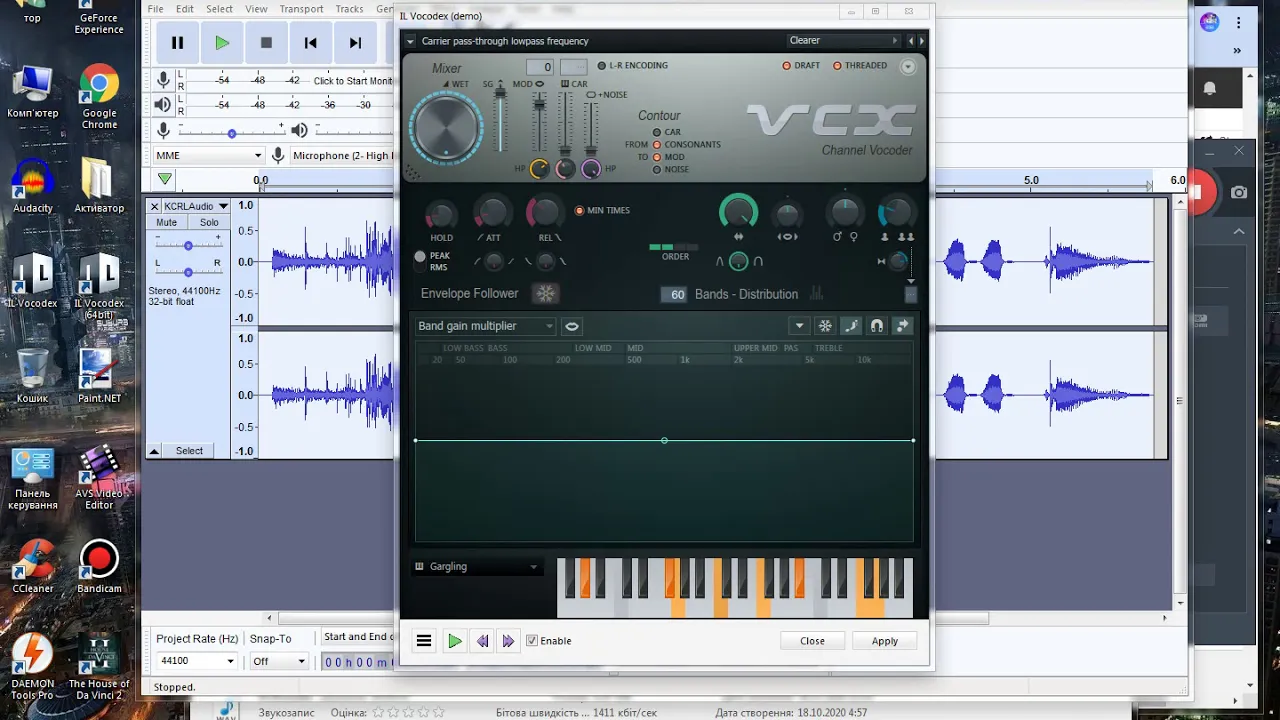Click the playback meter speaker icon
This screenshot has height=720, width=1280.
tap(163, 105)
